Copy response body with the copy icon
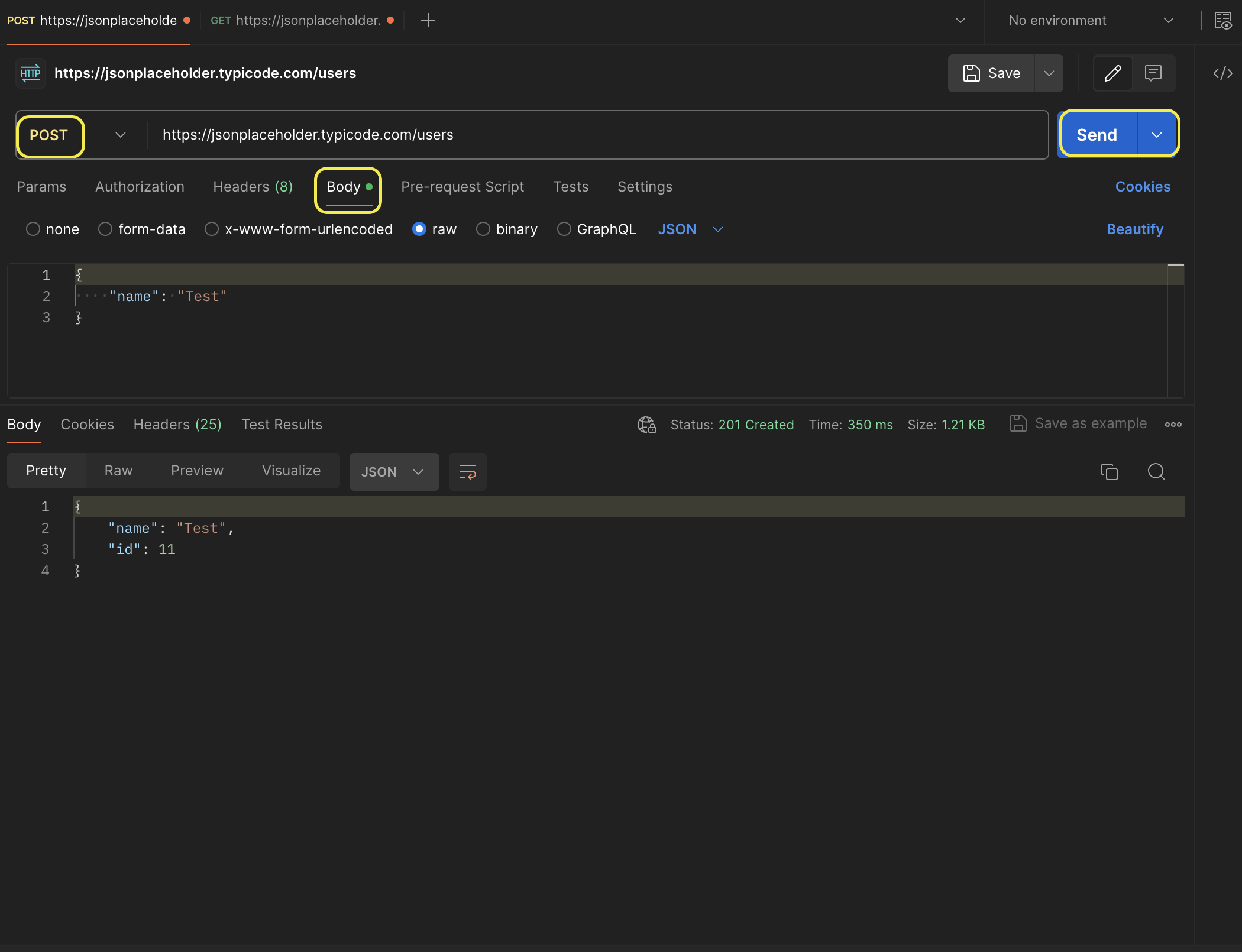This screenshot has height=952, width=1242. 1109,472
